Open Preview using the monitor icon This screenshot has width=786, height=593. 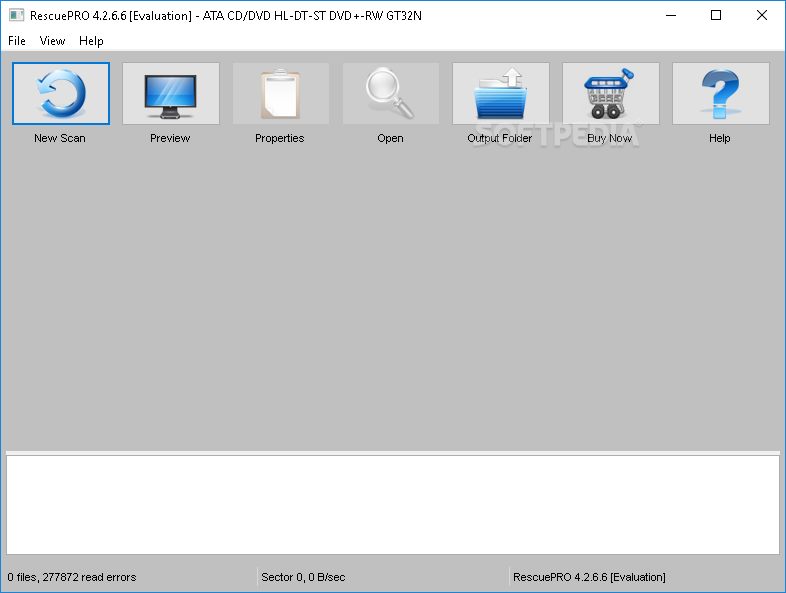[x=170, y=93]
